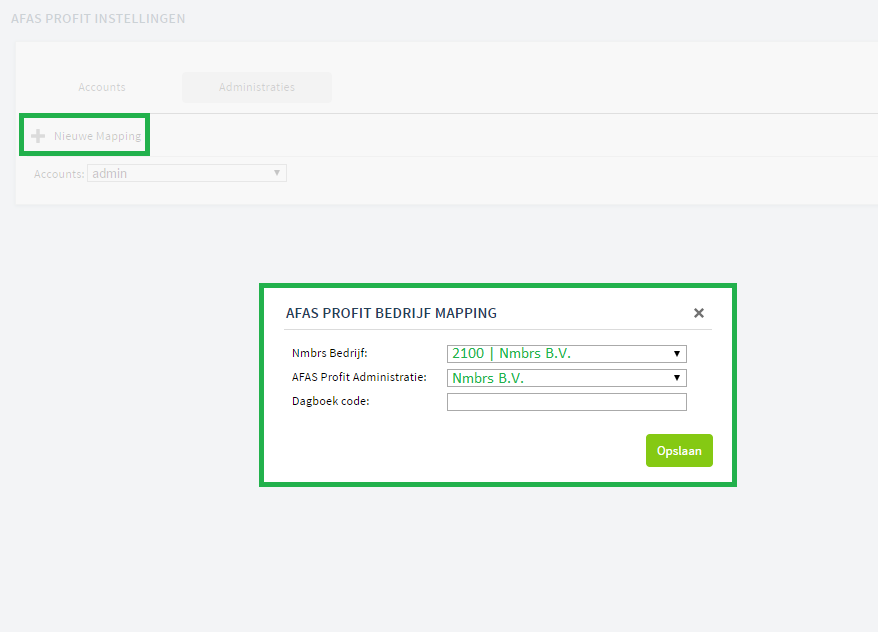Click the Nmbrs Bedrijf label
The width and height of the screenshot is (878, 632).
(330, 353)
